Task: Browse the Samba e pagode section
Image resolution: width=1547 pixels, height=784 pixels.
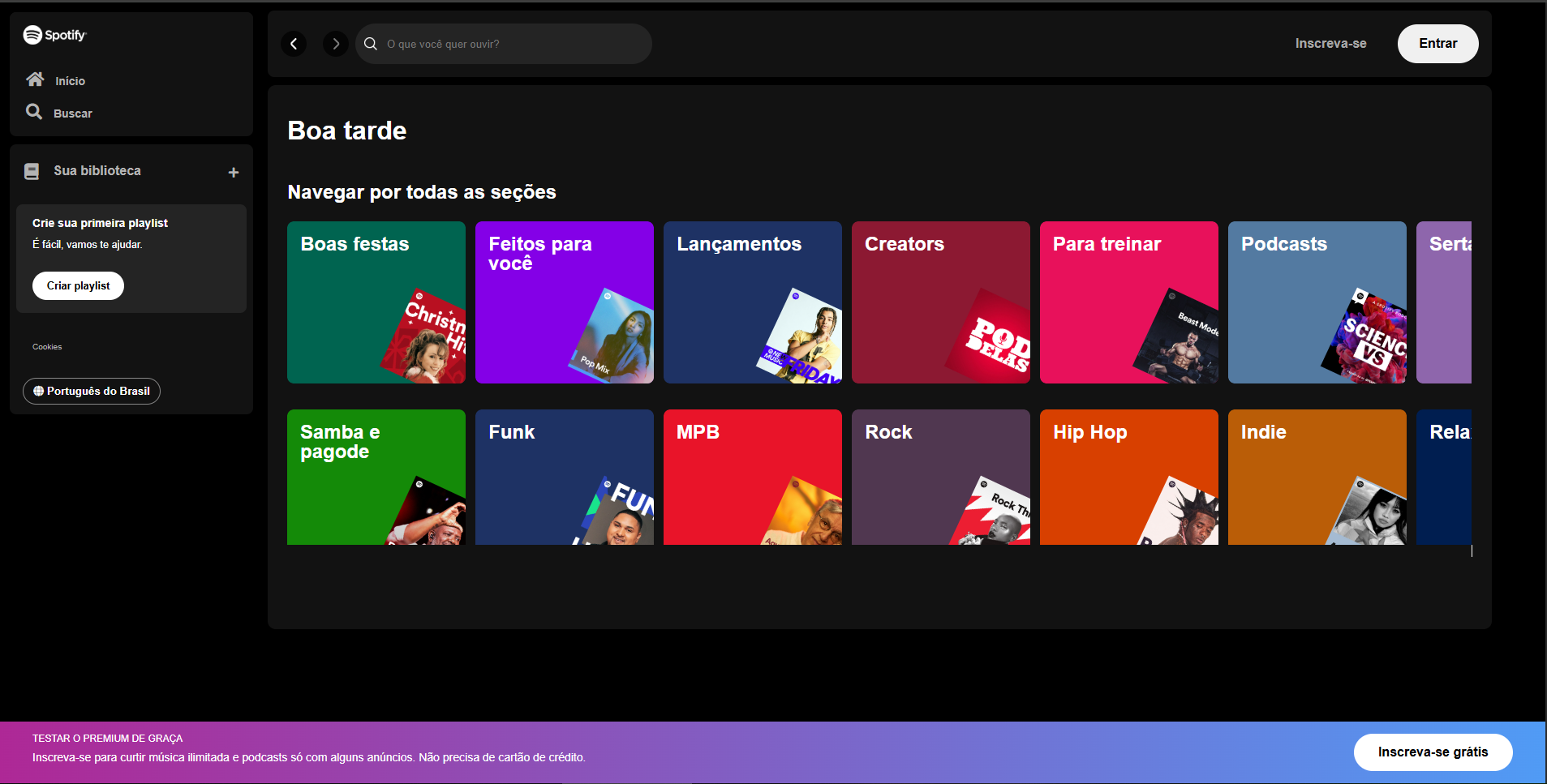Action: [x=376, y=477]
